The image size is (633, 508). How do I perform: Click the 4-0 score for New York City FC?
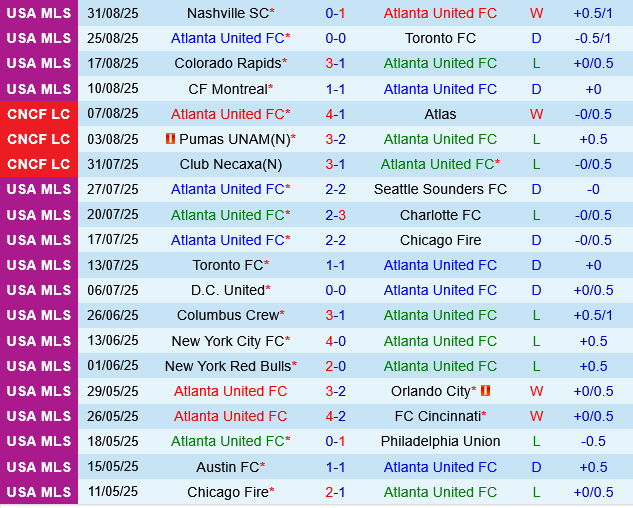[x=335, y=341]
